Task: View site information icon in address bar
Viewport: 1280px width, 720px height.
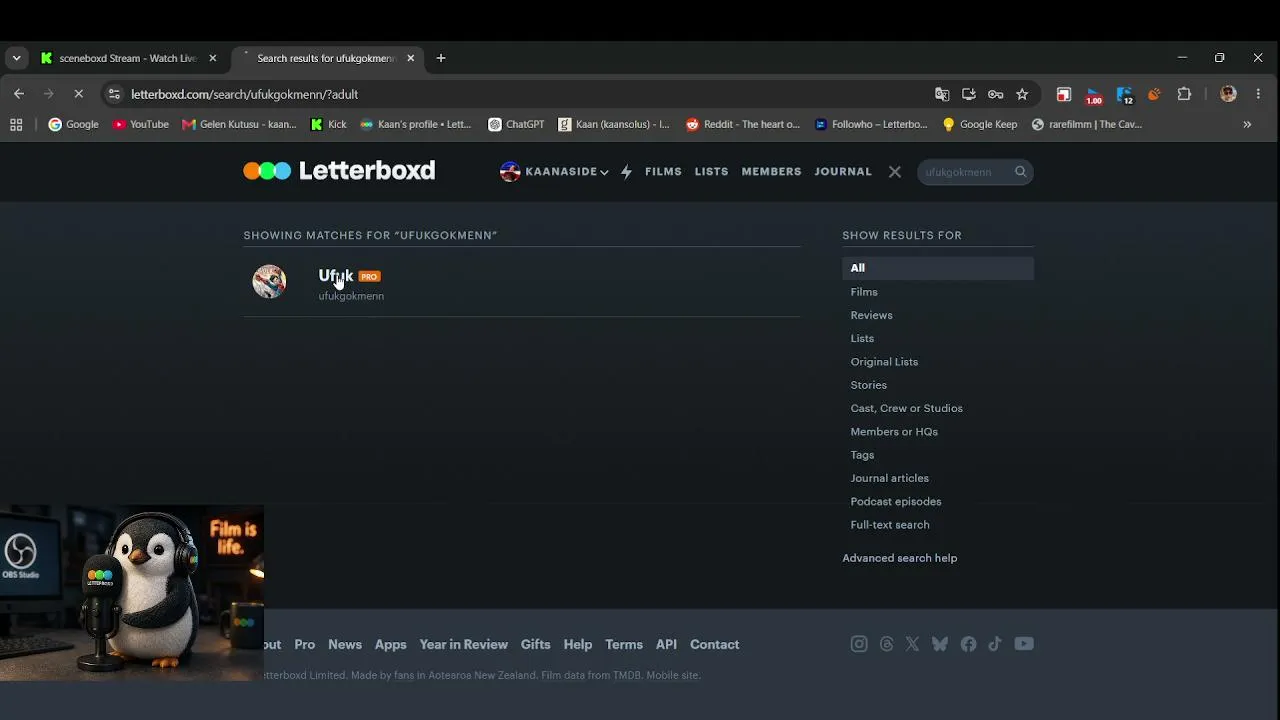Action: click(x=114, y=94)
